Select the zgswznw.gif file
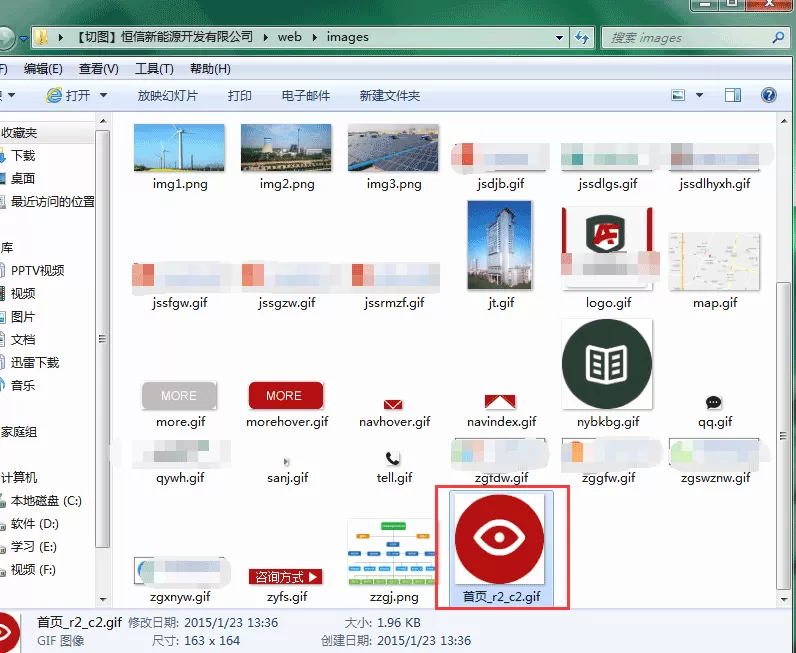This screenshot has width=796, height=653. pyautogui.click(x=714, y=453)
